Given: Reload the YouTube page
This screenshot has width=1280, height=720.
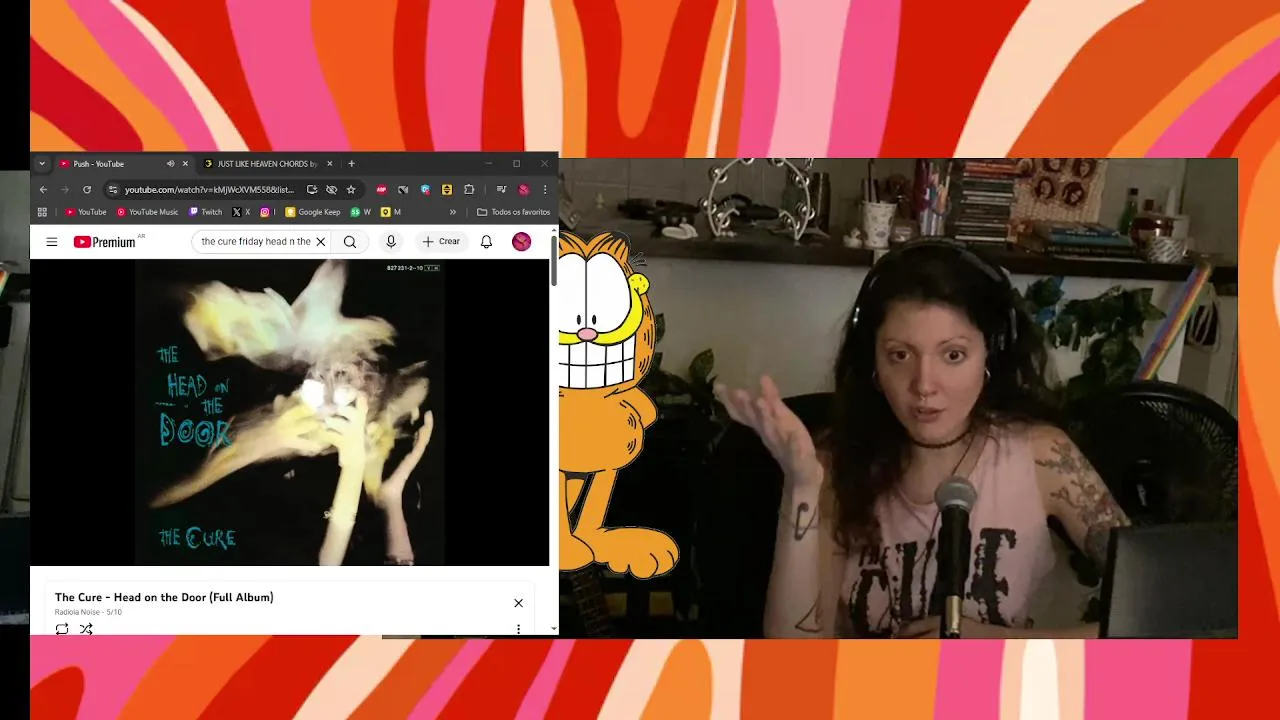Looking at the screenshot, I should (x=87, y=190).
